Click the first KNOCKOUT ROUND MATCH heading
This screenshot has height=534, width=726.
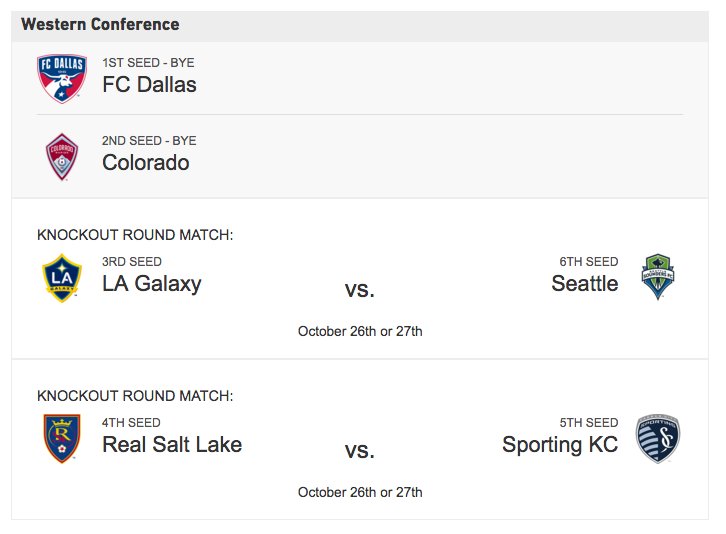[x=135, y=235]
